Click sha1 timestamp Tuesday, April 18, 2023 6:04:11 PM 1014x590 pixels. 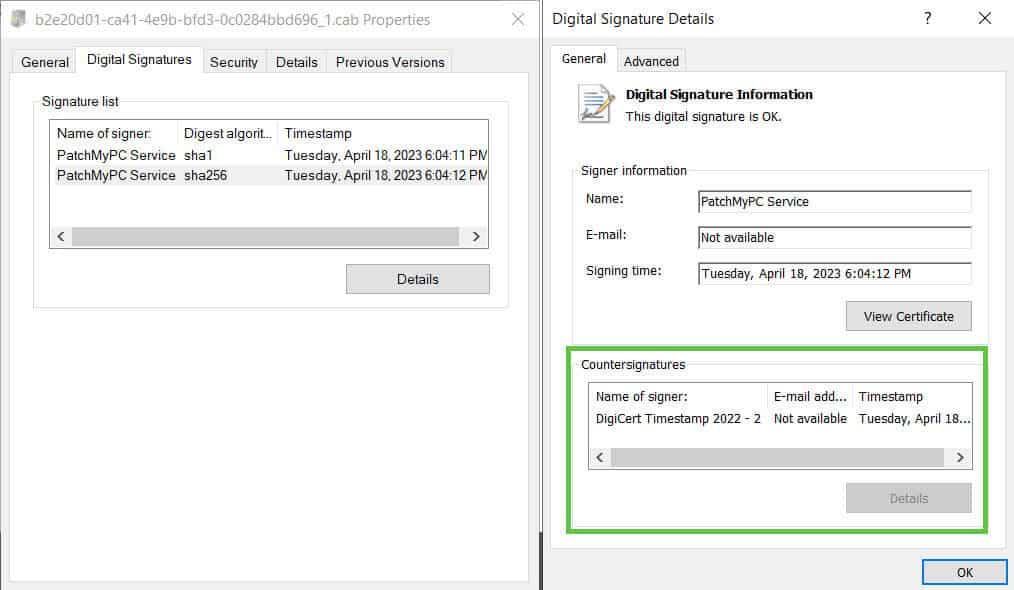[x=385, y=155]
